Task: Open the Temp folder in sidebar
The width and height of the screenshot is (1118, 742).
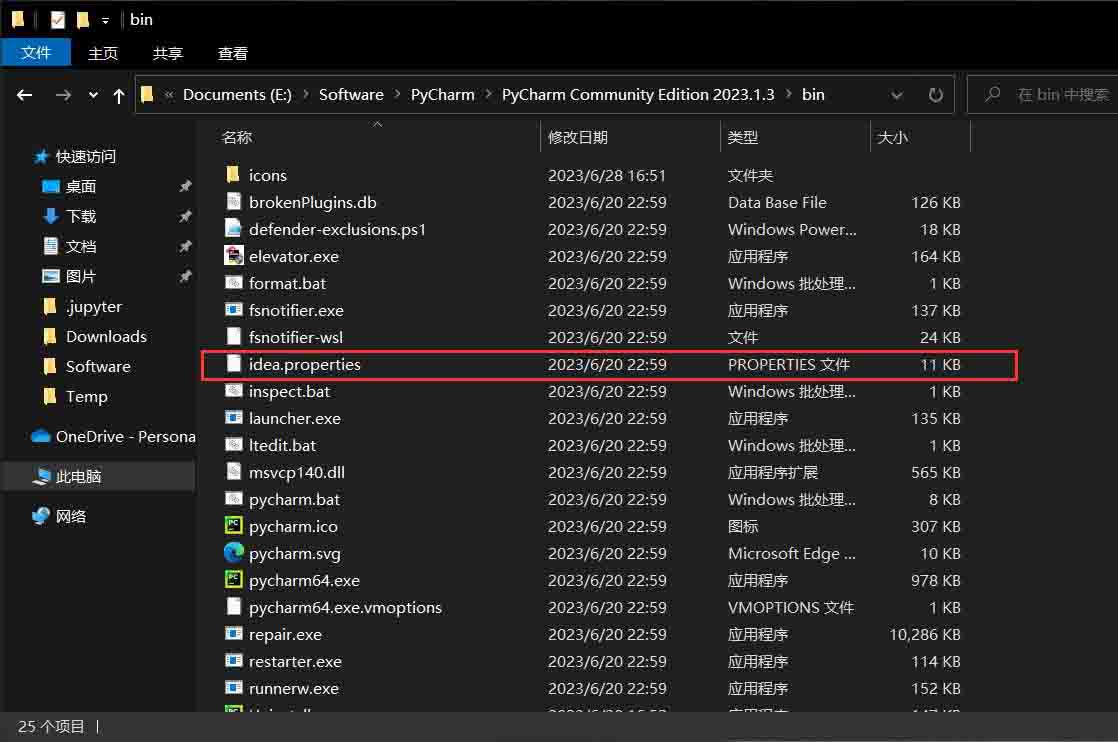Action: (x=75, y=396)
